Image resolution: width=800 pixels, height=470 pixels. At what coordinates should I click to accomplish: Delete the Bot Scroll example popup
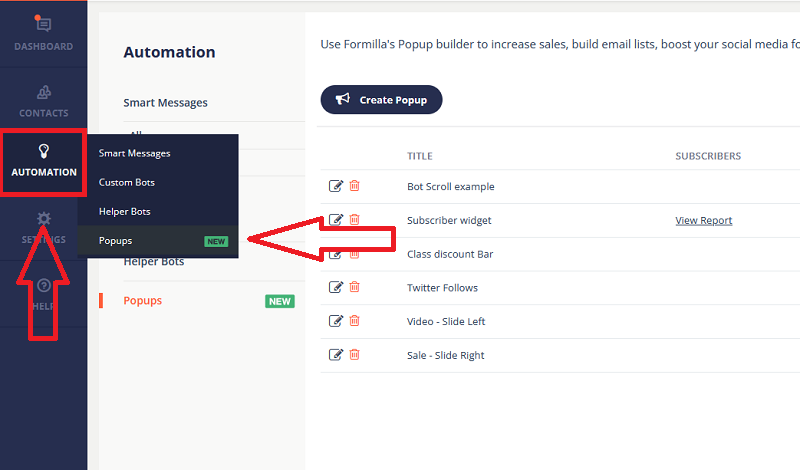click(x=354, y=186)
